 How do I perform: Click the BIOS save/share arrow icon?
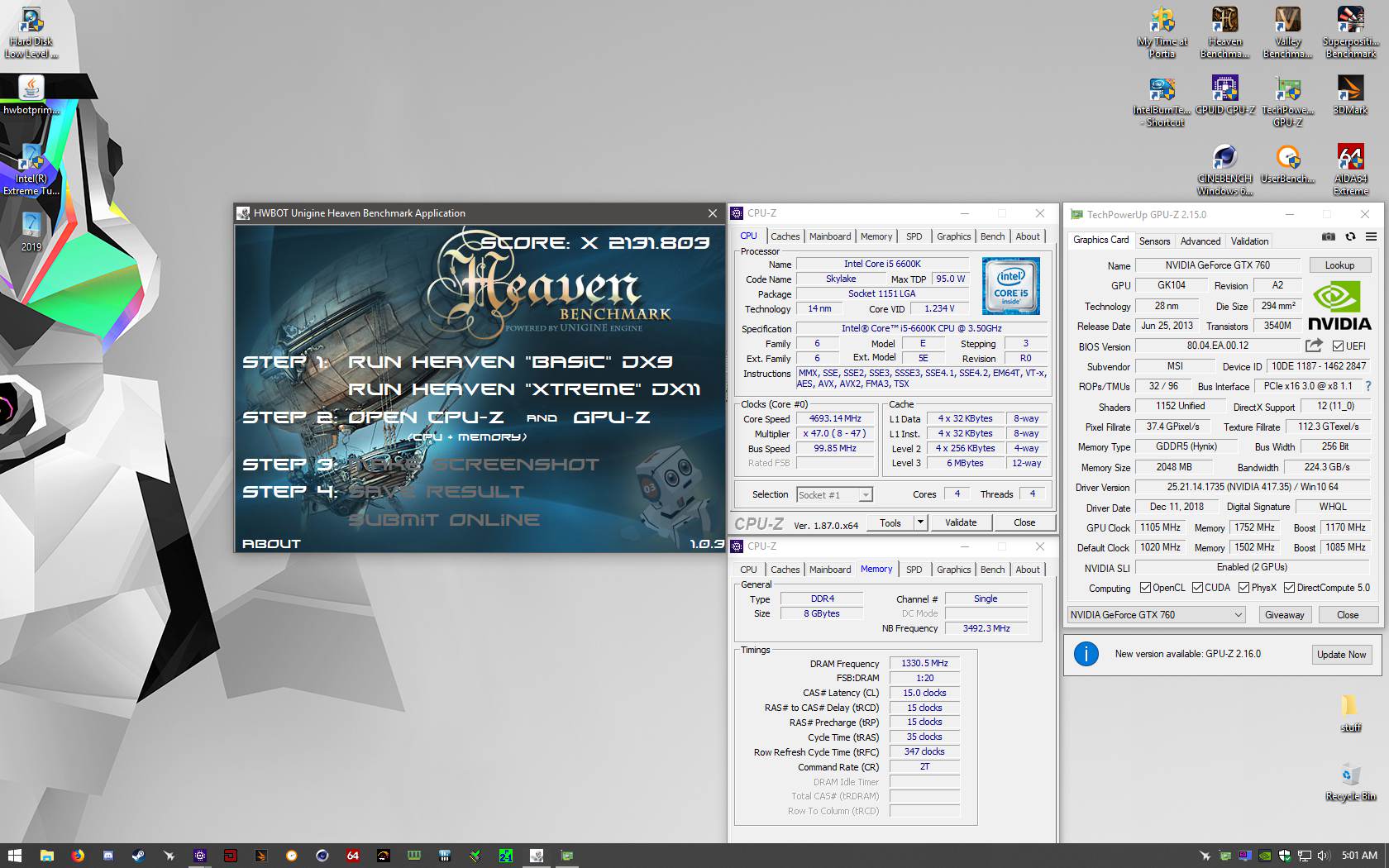click(x=1315, y=345)
